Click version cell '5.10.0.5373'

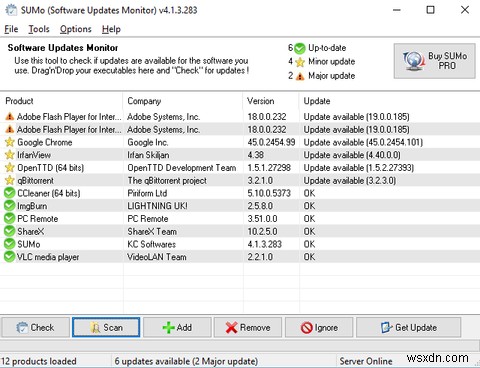(269, 193)
